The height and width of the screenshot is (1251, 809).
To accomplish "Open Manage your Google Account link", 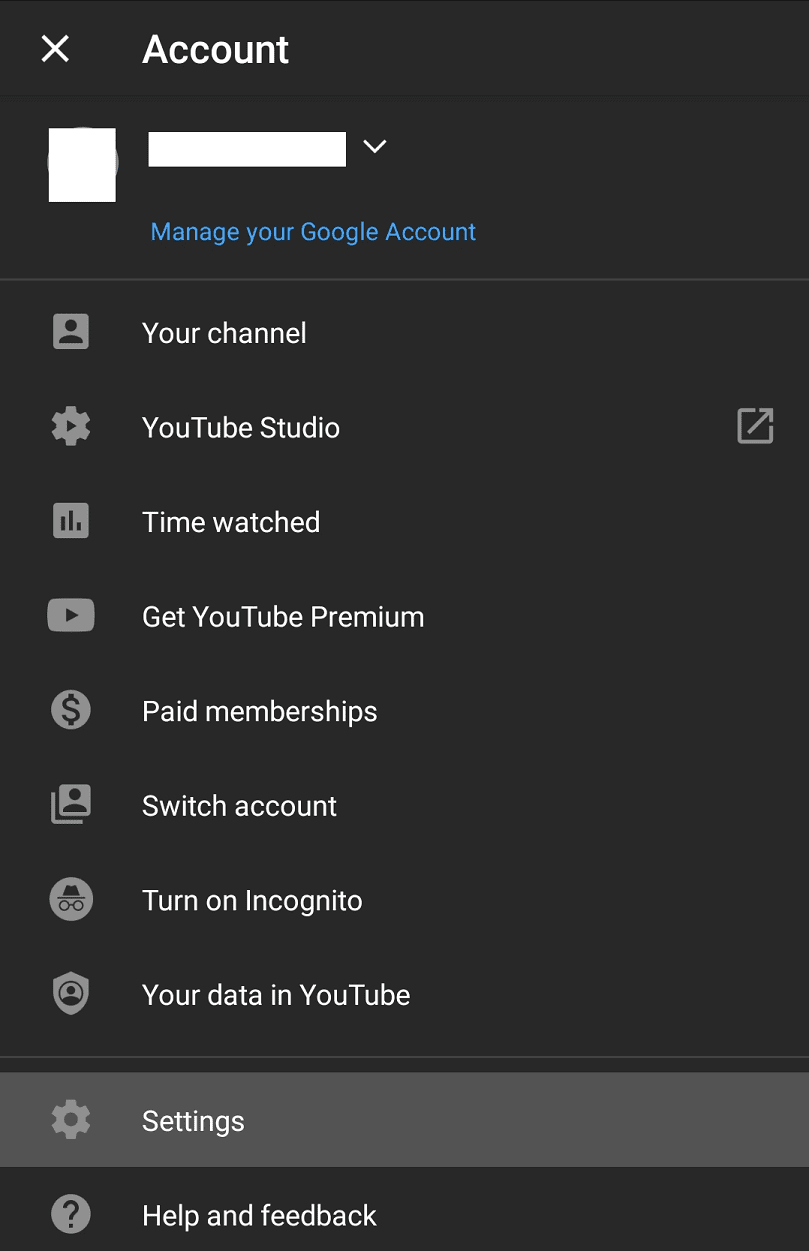I will [313, 232].
